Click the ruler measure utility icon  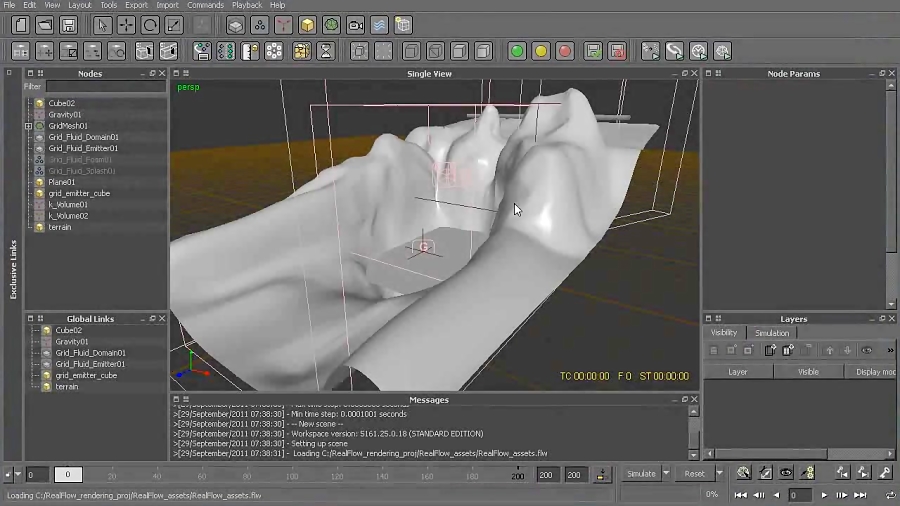coord(250,52)
